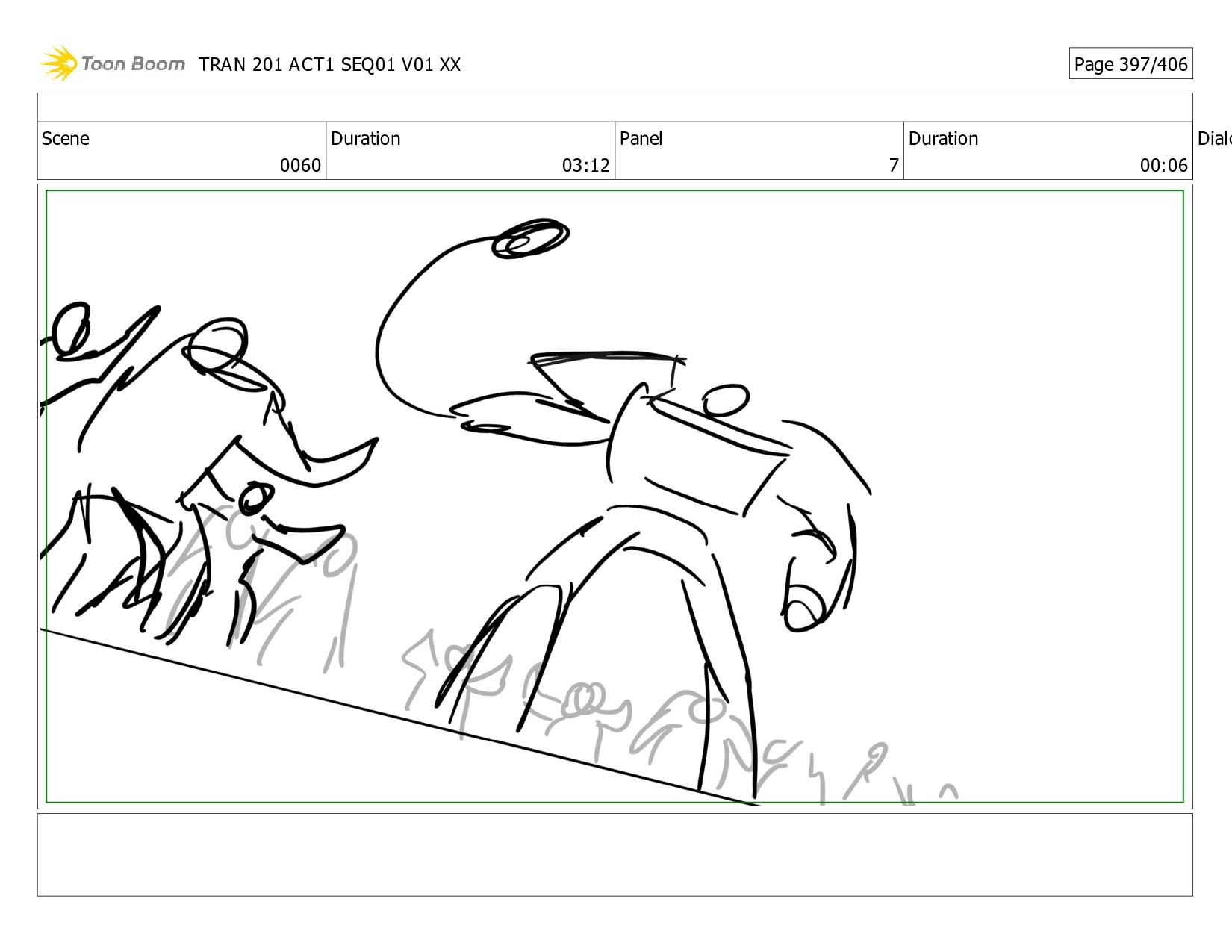The width and height of the screenshot is (1232, 952).
Task: Select the panel duration value '00:06'
Action: [x=1163, y=166]
